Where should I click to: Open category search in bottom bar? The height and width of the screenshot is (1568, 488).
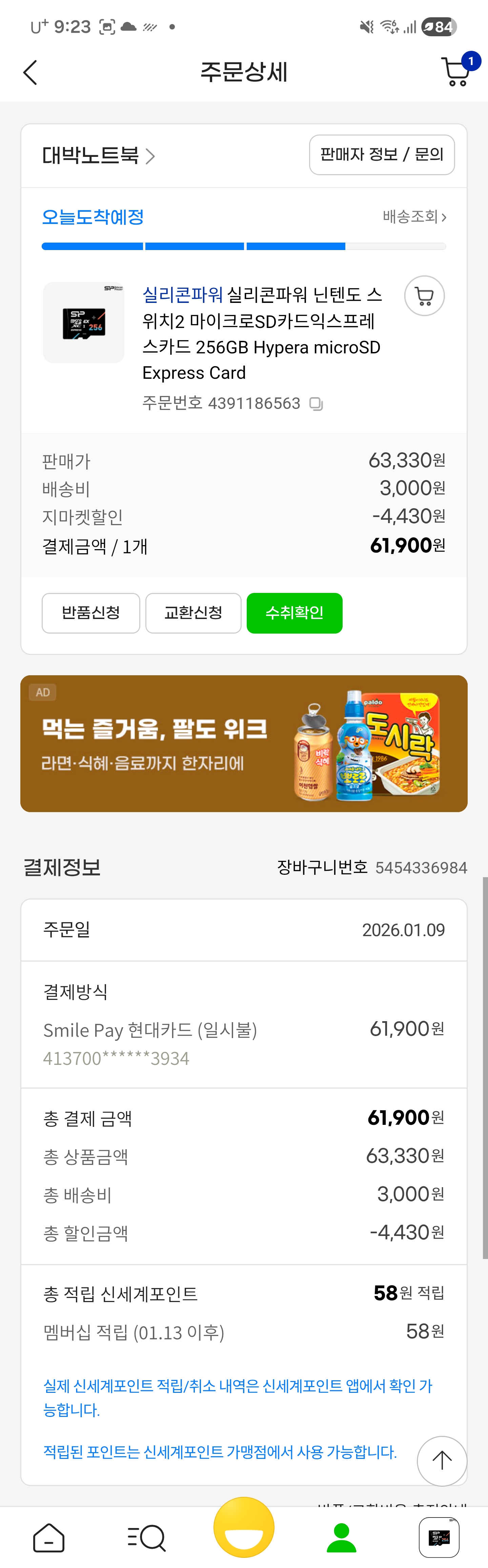coord(146,1538)
